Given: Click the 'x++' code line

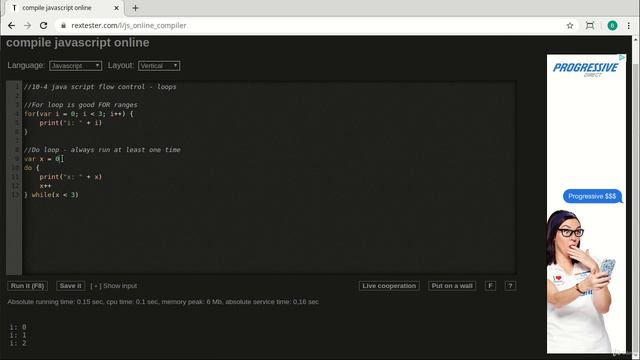Looking at the screenshot, I should click(x=45, y=186).
